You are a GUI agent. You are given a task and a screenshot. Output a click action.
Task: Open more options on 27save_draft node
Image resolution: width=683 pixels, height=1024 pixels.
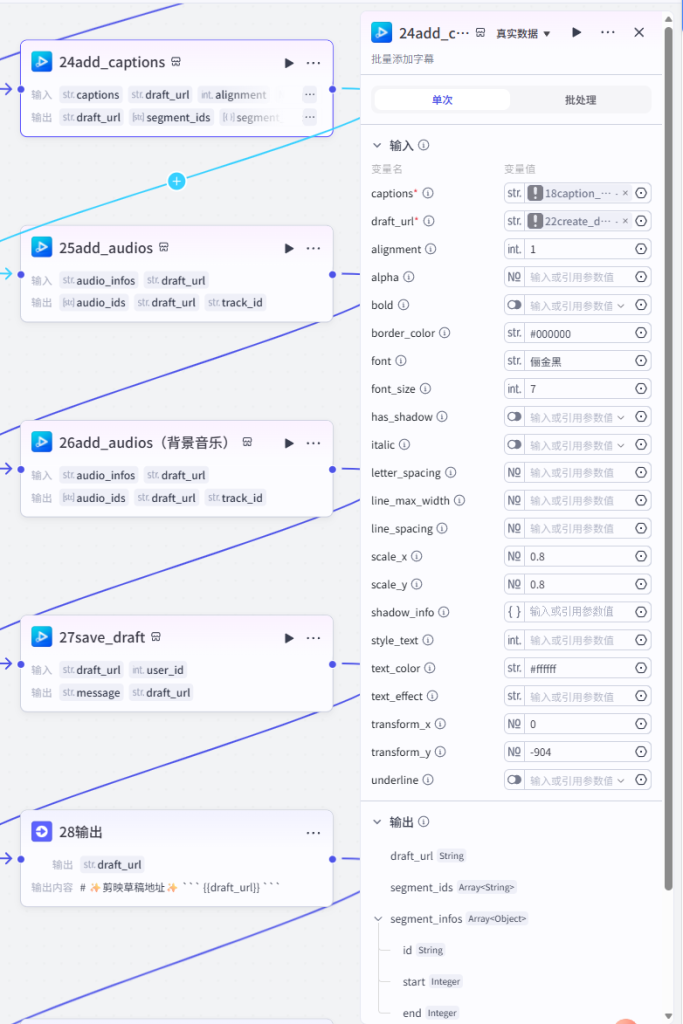(x=313, y=638)
